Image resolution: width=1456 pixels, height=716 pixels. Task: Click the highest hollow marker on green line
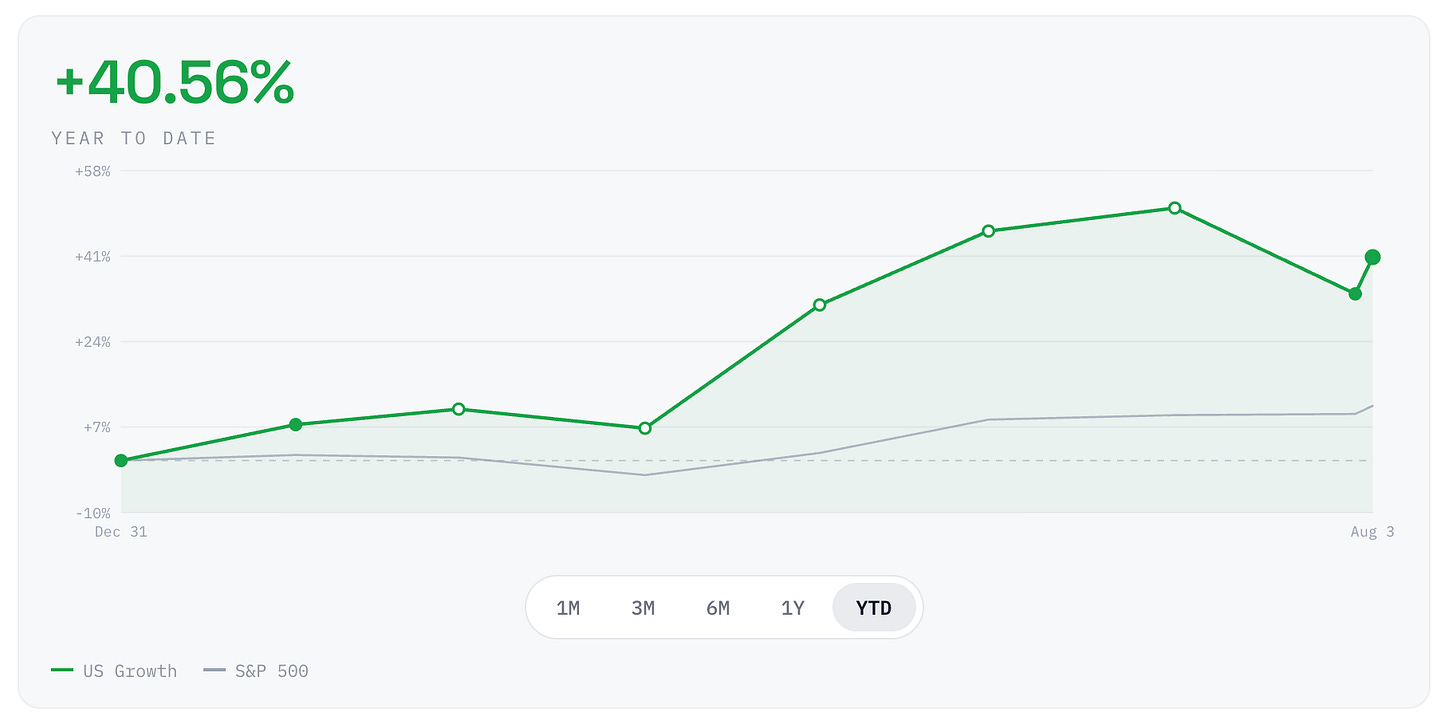click(x=1175, y=208)
